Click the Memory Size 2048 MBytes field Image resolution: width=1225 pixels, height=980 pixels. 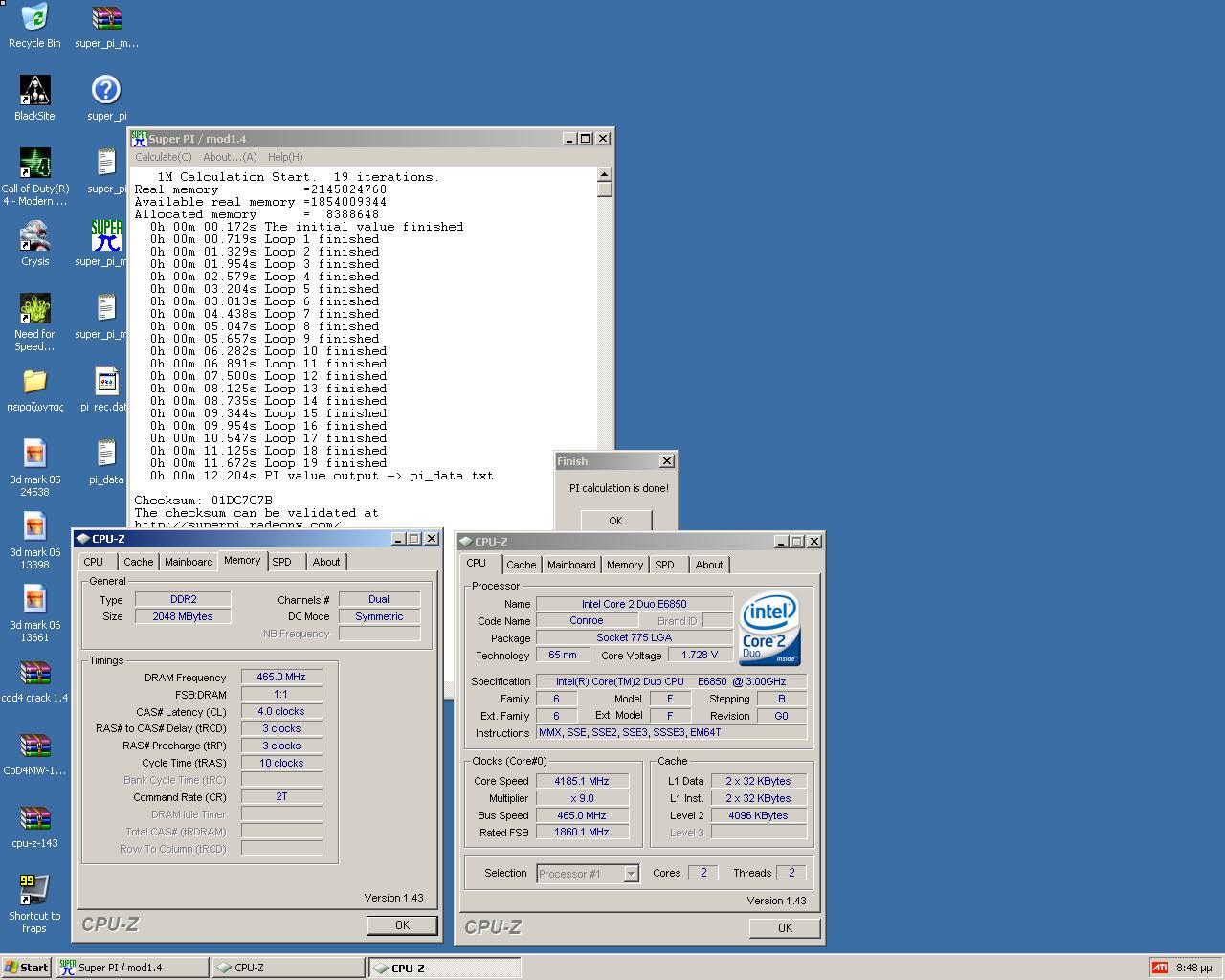coord(183,616)
